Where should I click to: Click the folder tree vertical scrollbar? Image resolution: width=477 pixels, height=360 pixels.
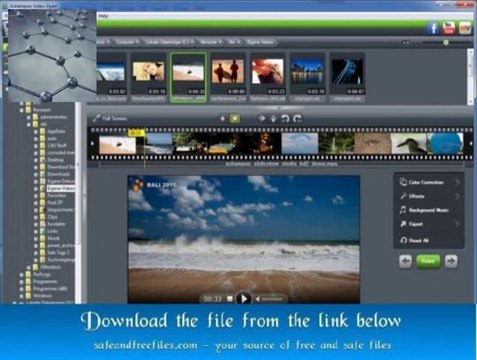[x=79, y=203]
